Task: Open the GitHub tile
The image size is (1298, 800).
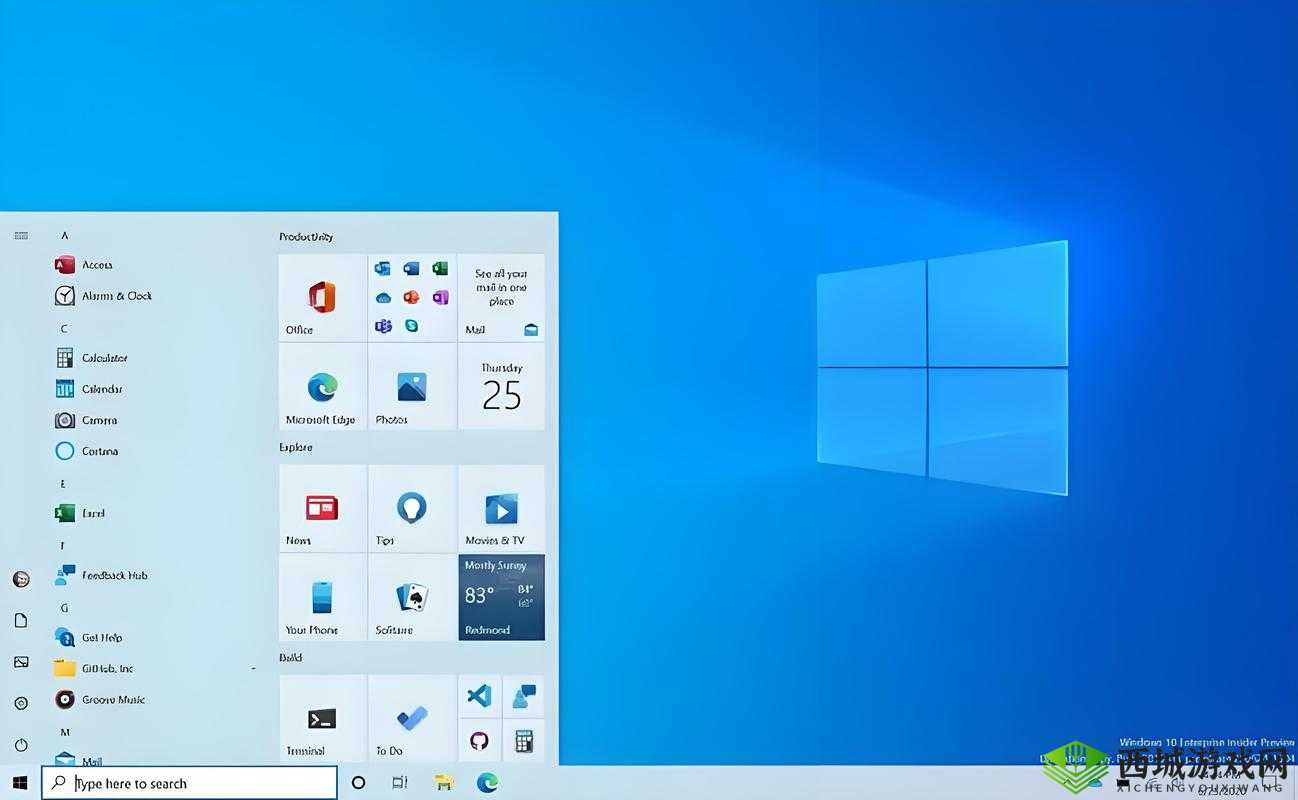Action: point(479,741)
